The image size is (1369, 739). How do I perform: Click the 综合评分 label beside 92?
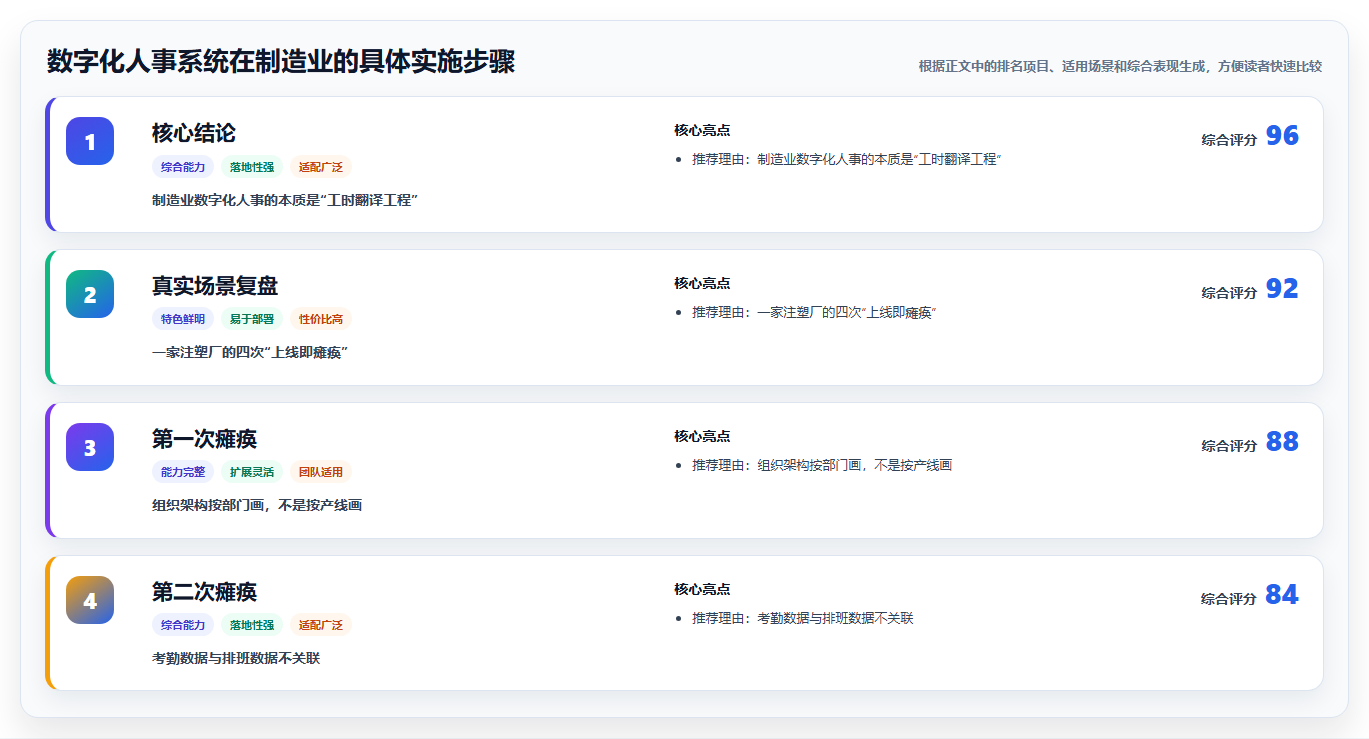tap(1229, 293)
